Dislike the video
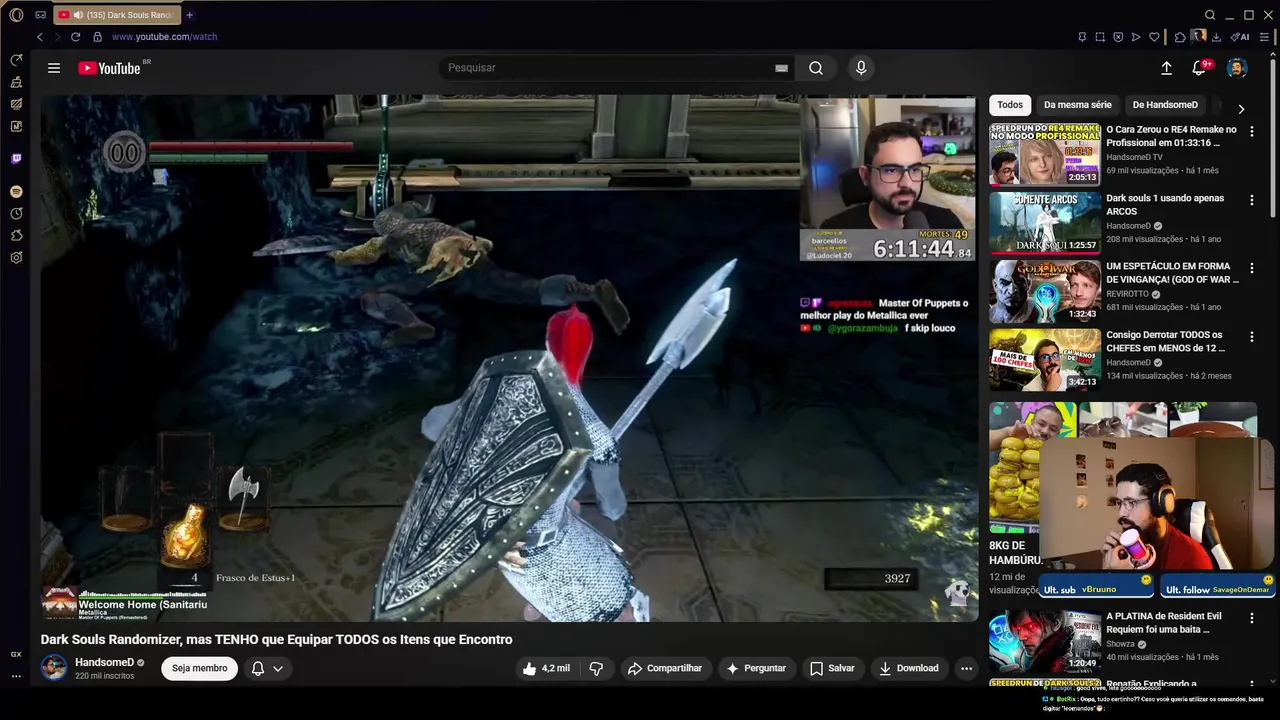Image resolution: width=1280 pixels, height=720 pixels. (x=596, y=668)
